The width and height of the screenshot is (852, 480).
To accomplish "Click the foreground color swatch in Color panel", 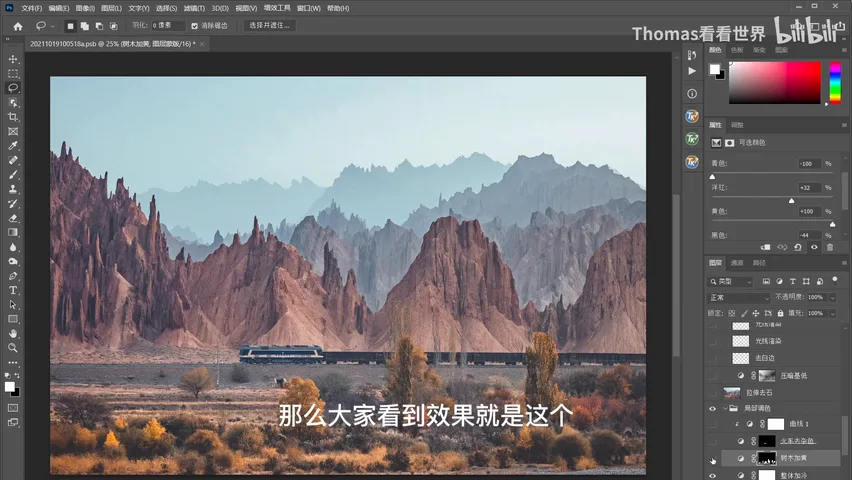I will [715, 69].
